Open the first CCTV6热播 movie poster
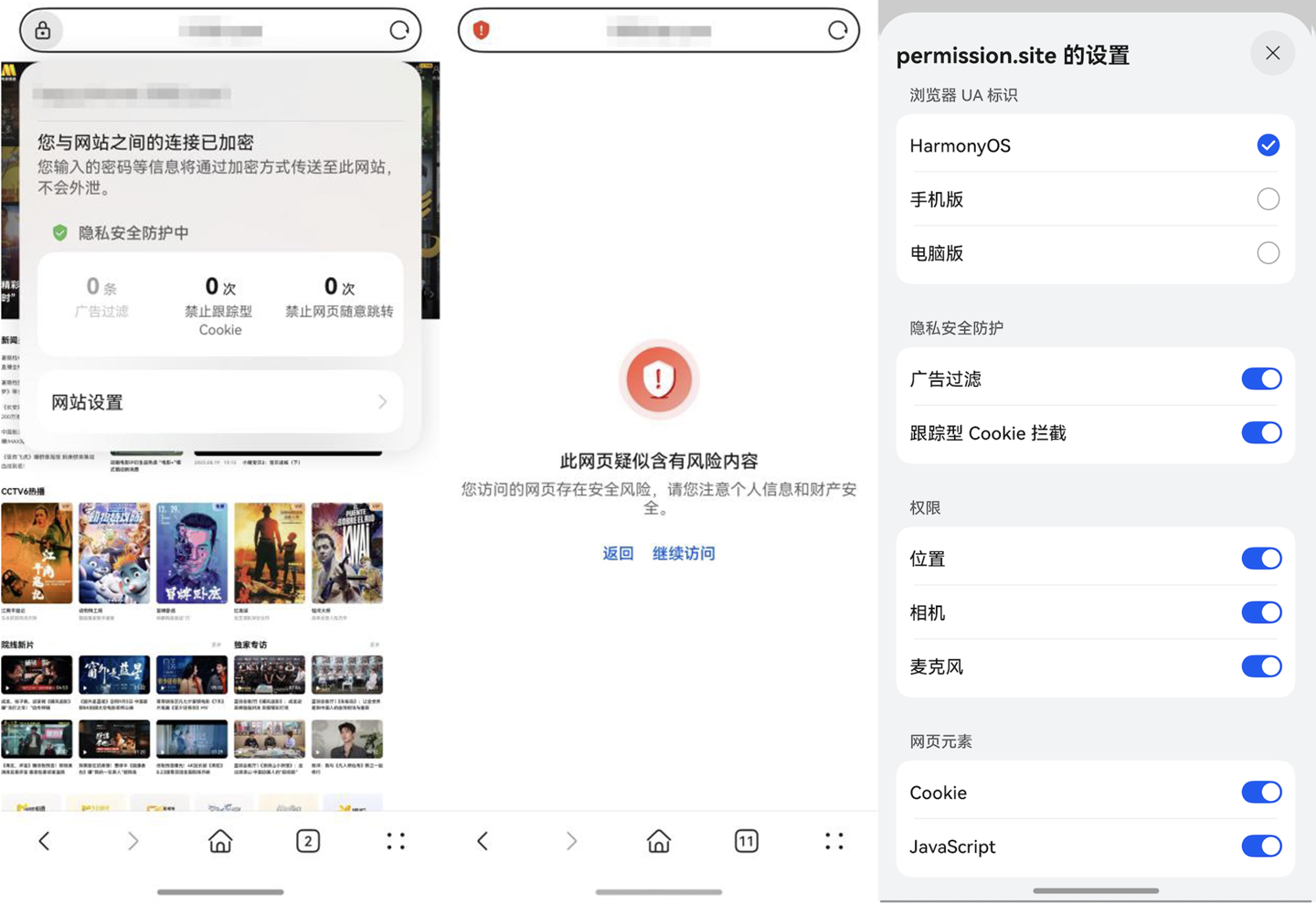Viewport: 1316px width, 905px height. point(37,553)
